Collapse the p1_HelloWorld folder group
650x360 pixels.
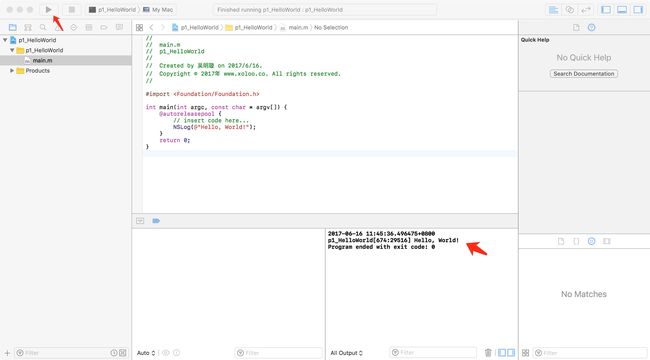pyautogui.click(x=12, y=50)
